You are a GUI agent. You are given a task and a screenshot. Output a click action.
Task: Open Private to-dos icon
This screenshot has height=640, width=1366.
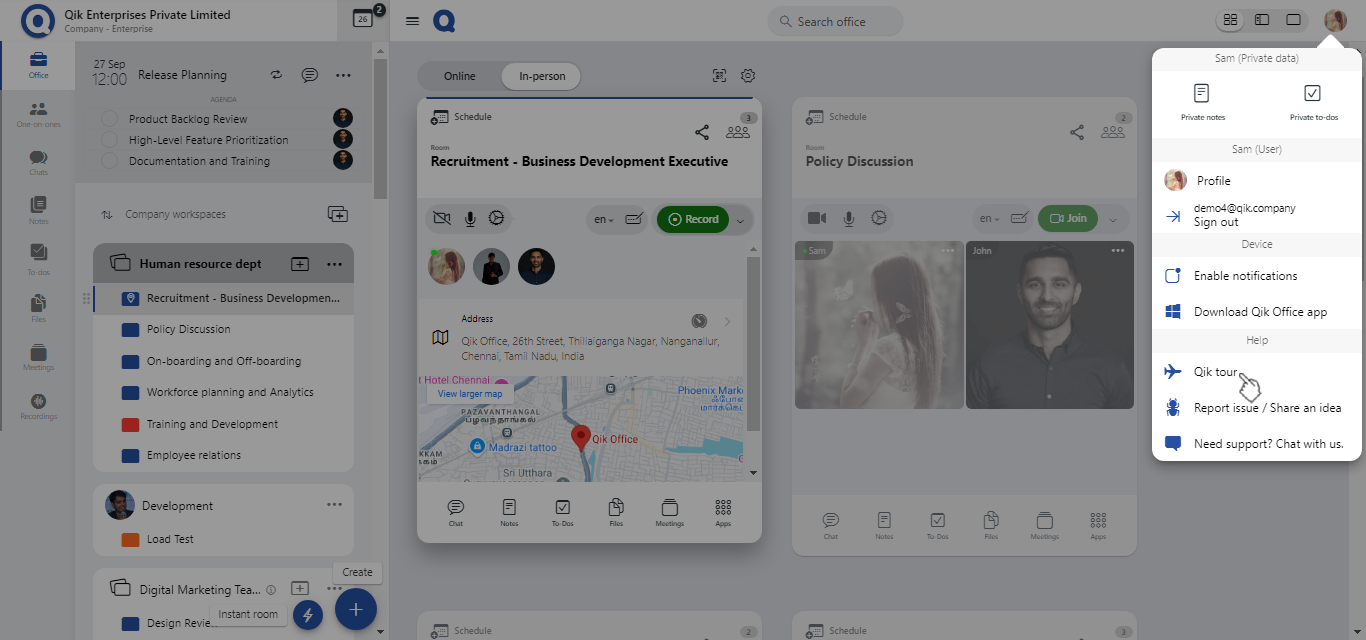(x=1312, y=101)
